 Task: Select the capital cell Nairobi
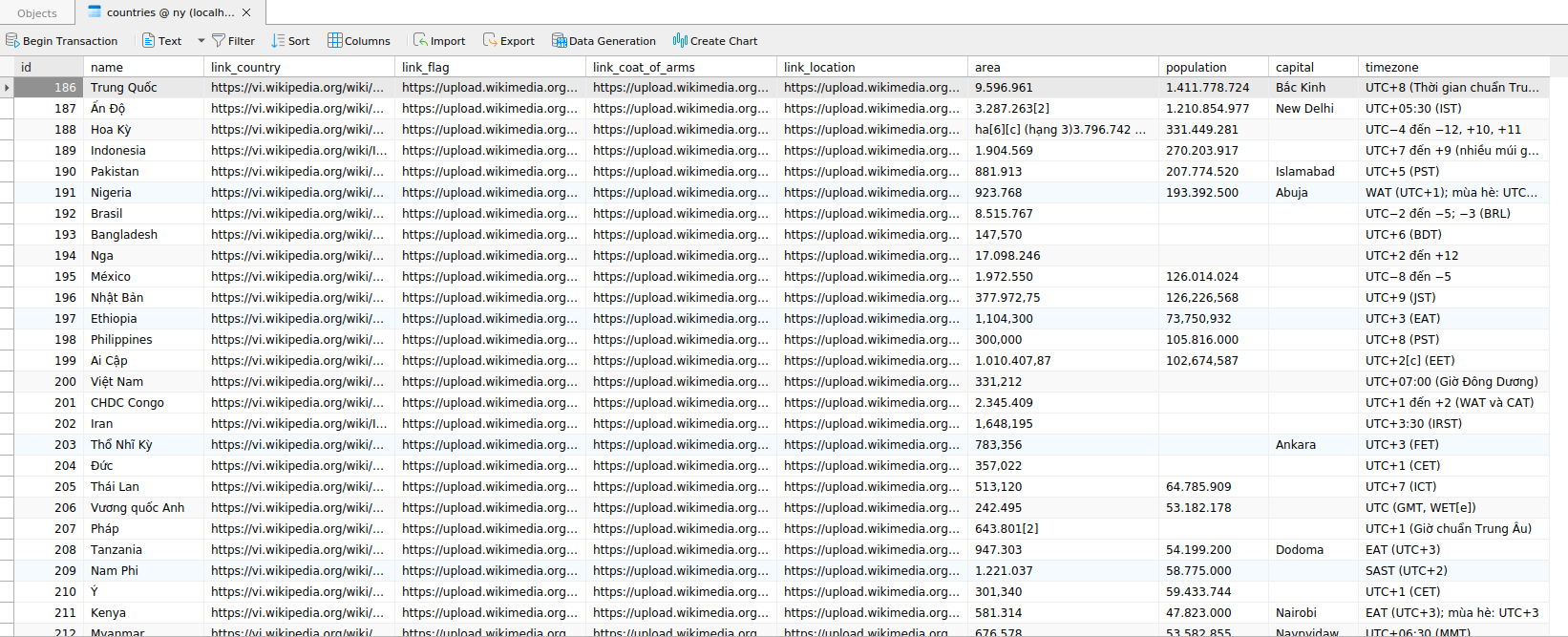(x=1313, y=612)
